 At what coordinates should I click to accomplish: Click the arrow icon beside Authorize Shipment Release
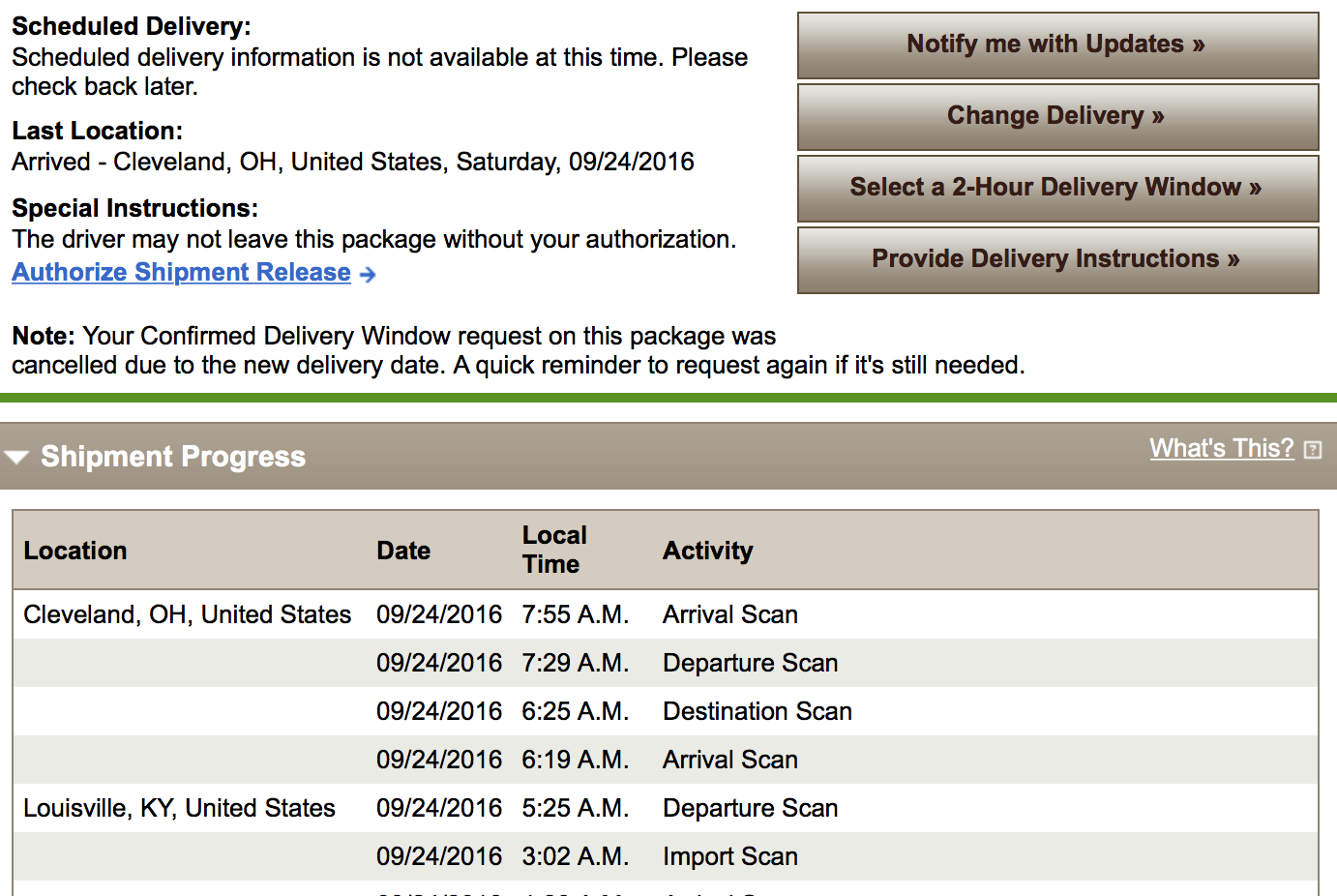[x=368, y=275]
